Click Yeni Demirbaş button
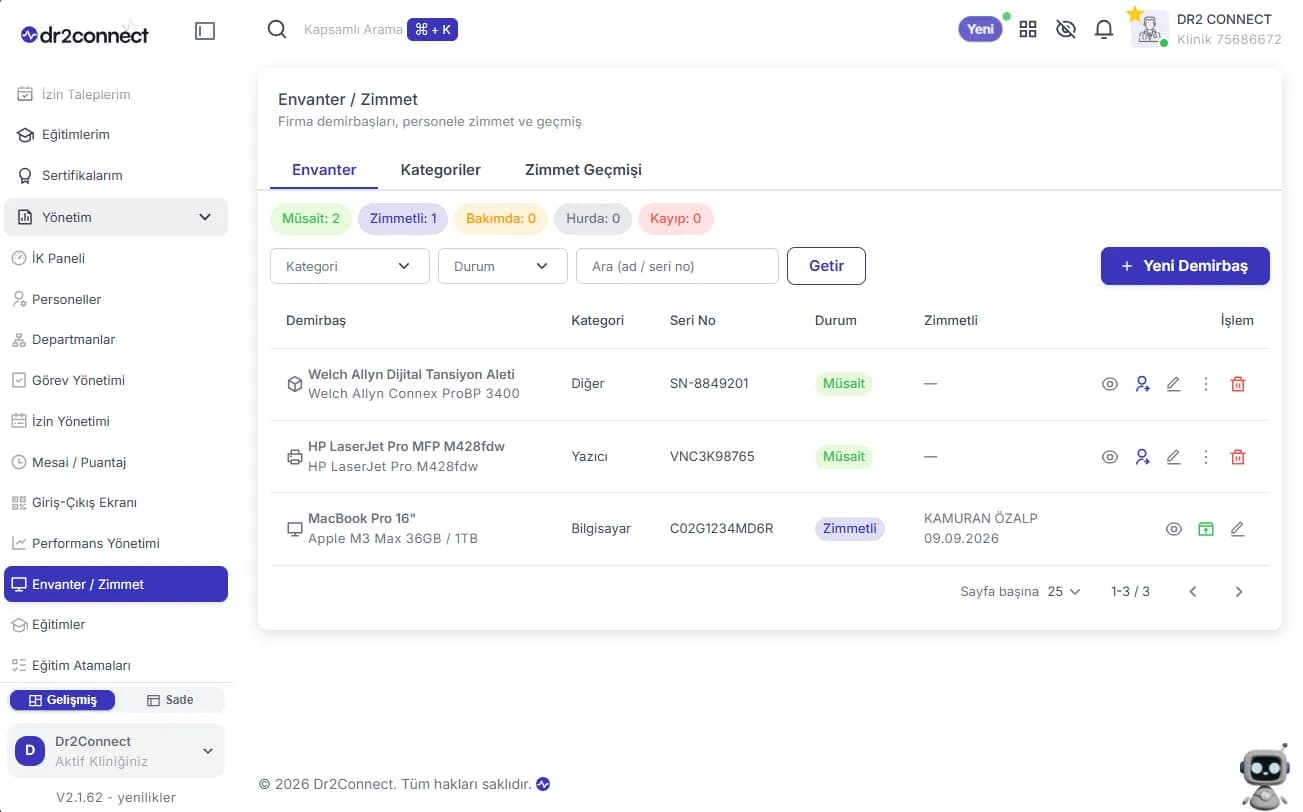 click(x=1185, y=266)
